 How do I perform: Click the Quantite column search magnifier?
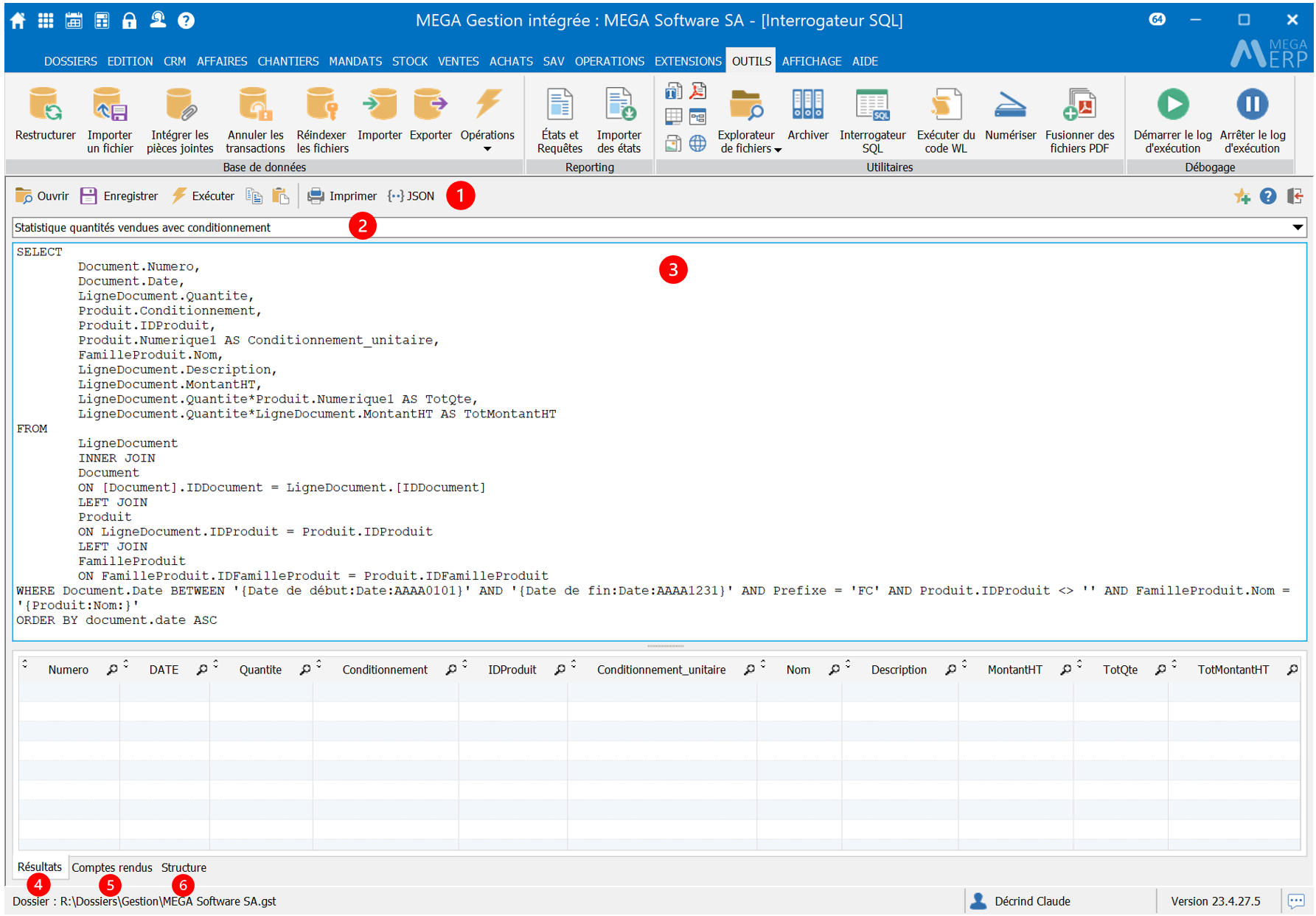[x=304, y=670]
